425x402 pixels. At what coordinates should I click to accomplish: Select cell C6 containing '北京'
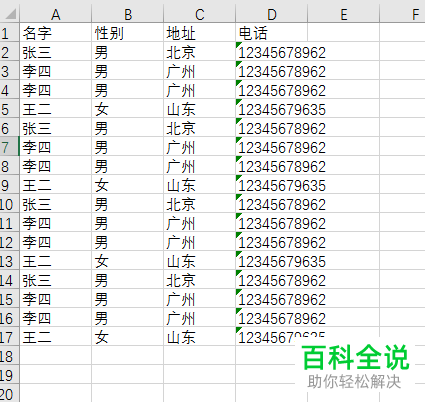point(199,128)
